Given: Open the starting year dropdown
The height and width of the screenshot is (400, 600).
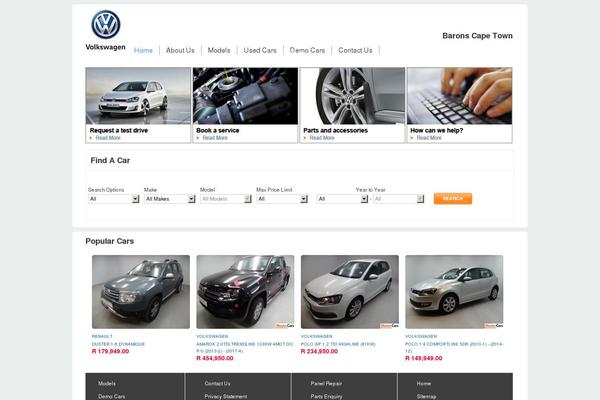Looking at the screenshot, I should click(342, 199).
